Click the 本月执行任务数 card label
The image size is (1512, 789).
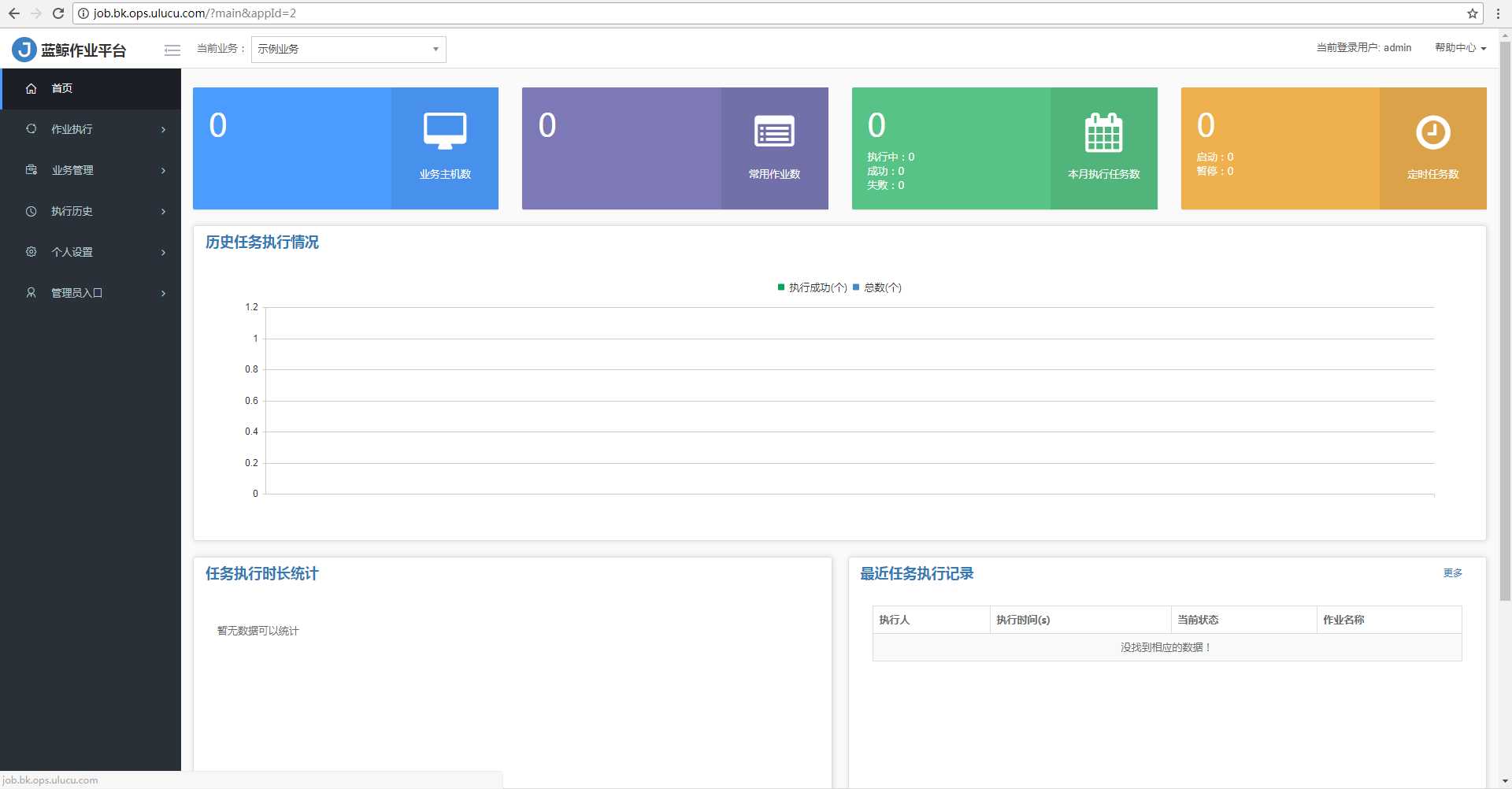click(x=1103, y=174)
